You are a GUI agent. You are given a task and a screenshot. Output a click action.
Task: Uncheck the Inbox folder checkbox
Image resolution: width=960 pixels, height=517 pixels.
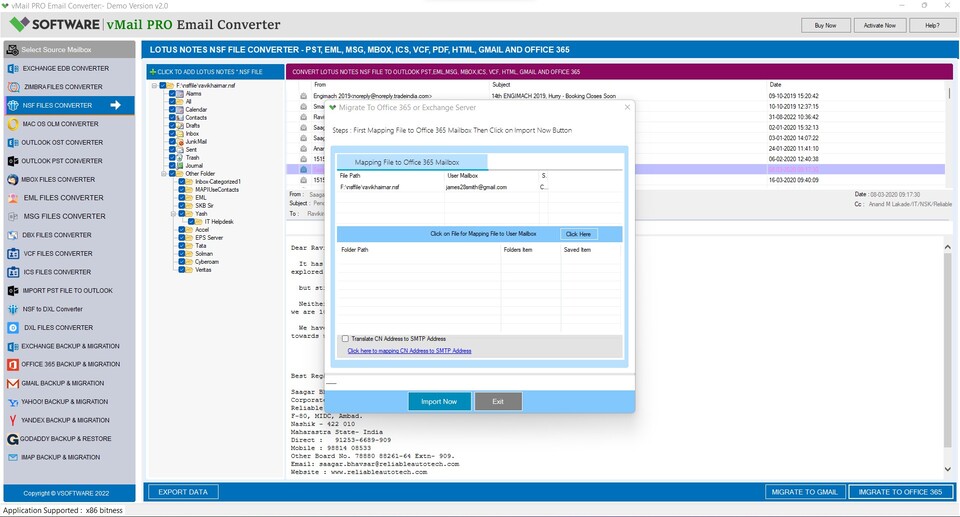point(172,134)
